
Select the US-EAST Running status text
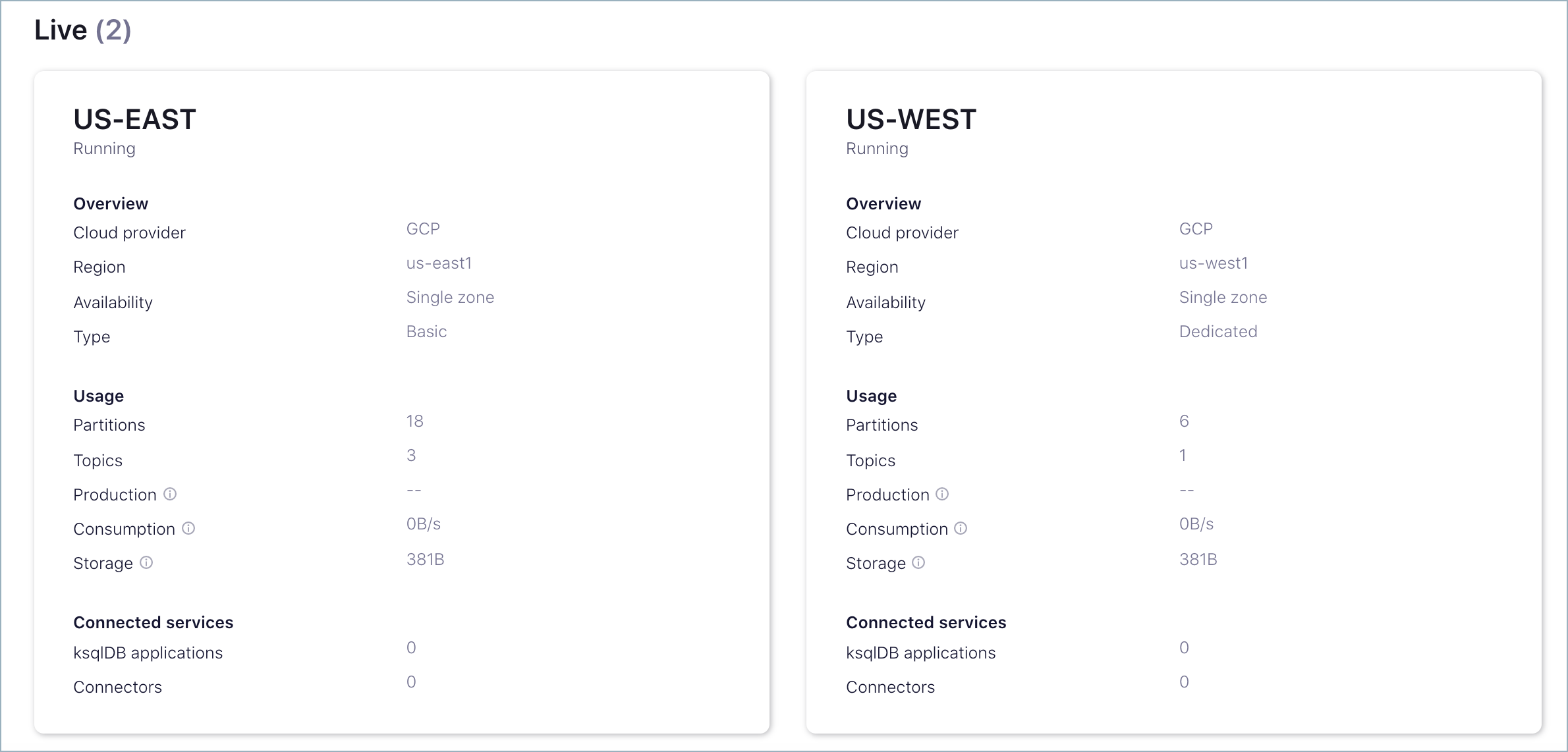click(x=104, y=149)
